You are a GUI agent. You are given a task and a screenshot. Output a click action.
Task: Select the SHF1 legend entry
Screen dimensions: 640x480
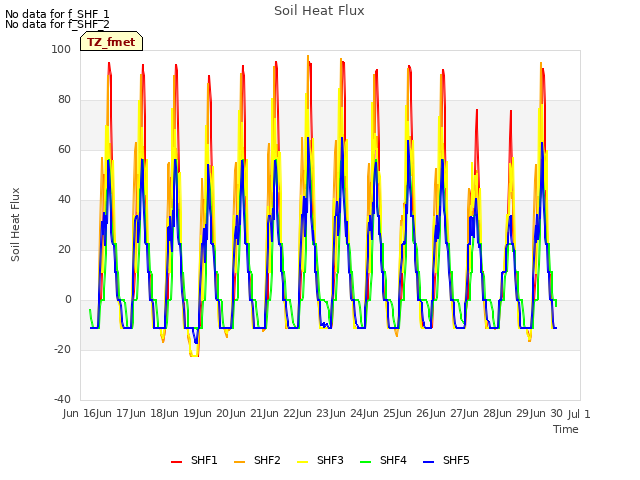click(194, 460)
